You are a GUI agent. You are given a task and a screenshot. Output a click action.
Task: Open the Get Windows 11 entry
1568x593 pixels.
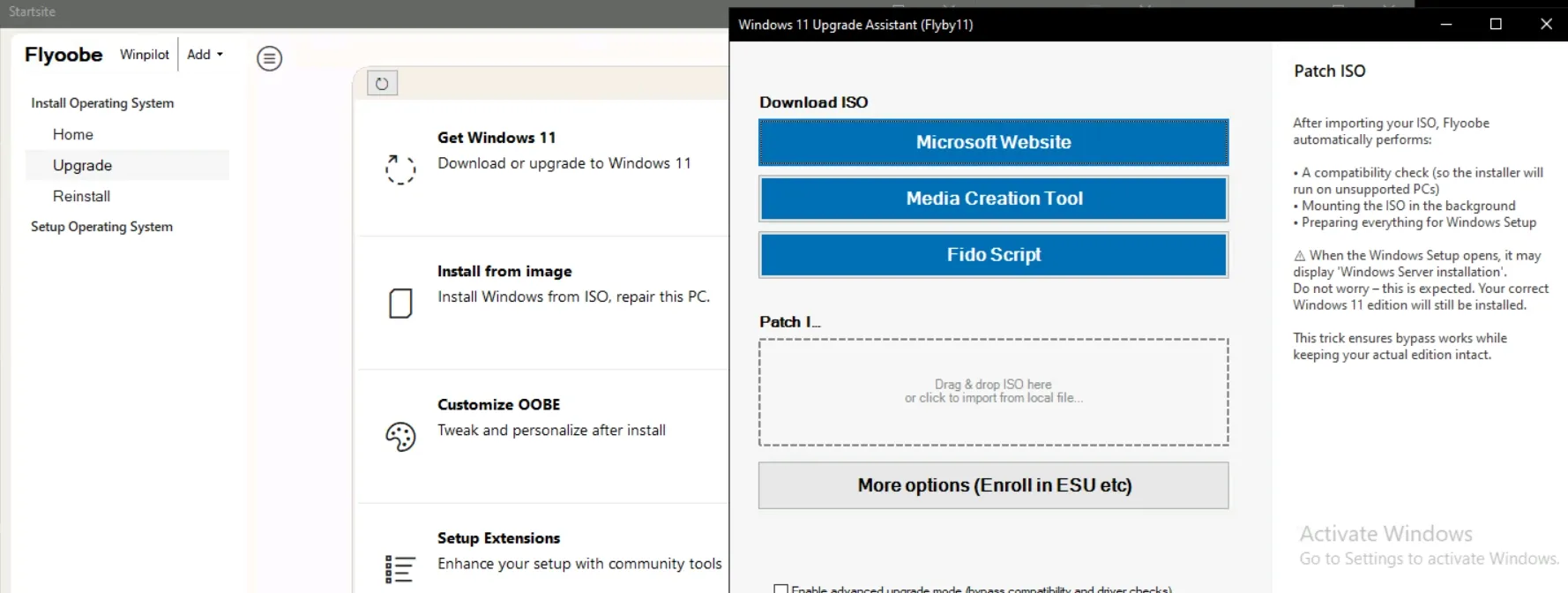542,169
